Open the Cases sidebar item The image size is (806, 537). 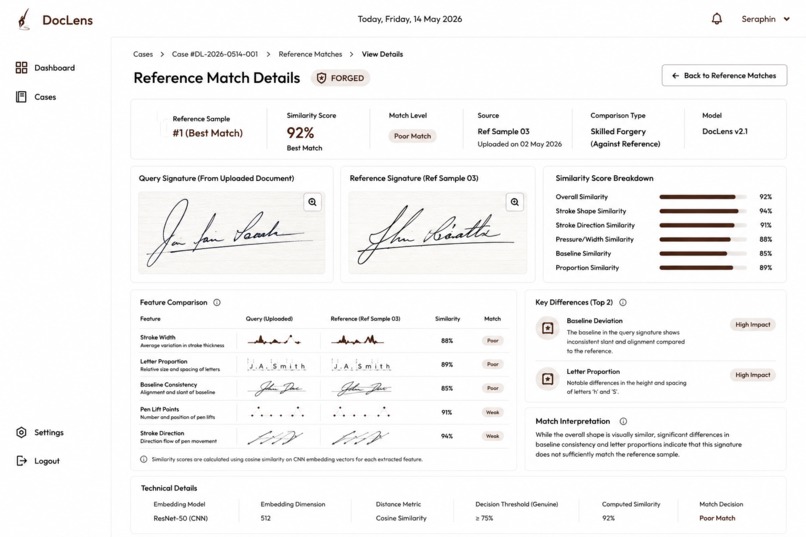tap(35, 97)
